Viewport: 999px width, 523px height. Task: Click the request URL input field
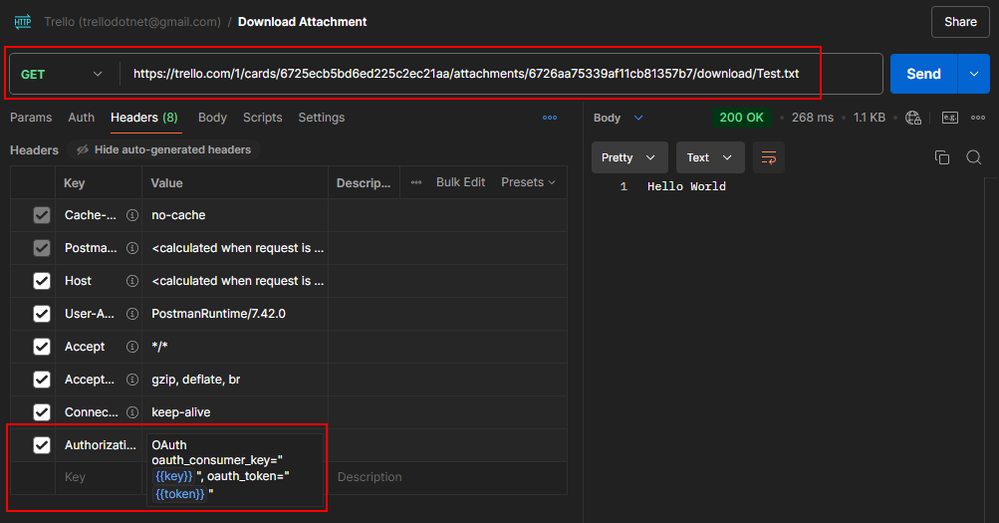500,74
